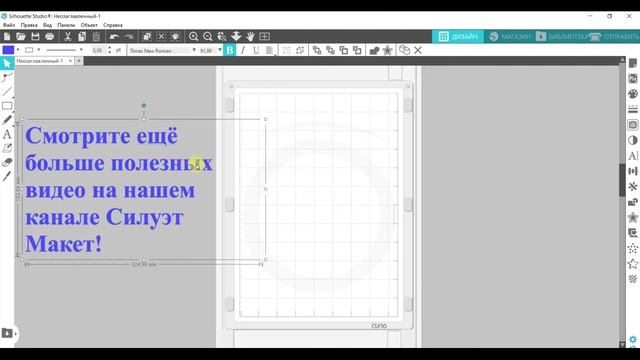640x360 pixels.
Task: Switch to the ОТПРАВИТЬ tab
Action: pos(614,37)
